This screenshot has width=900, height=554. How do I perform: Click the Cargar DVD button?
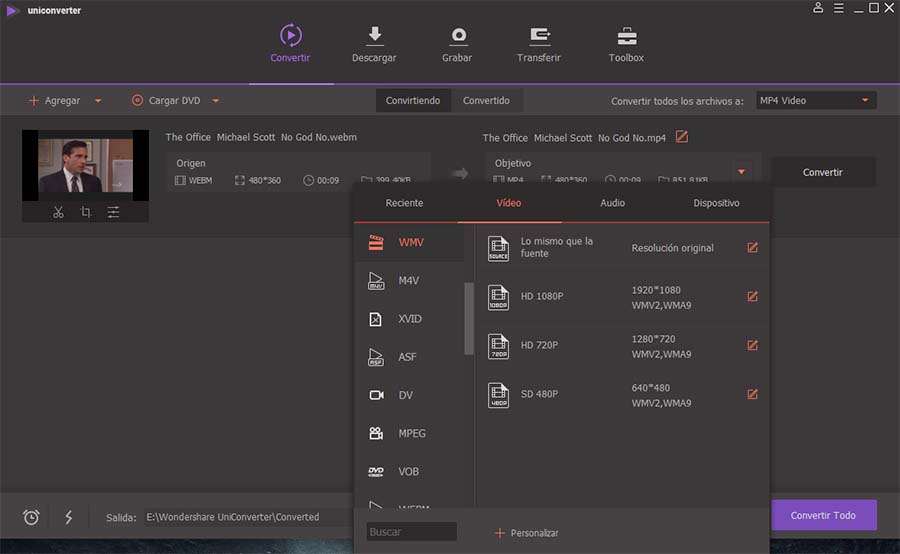pos(166,100)
